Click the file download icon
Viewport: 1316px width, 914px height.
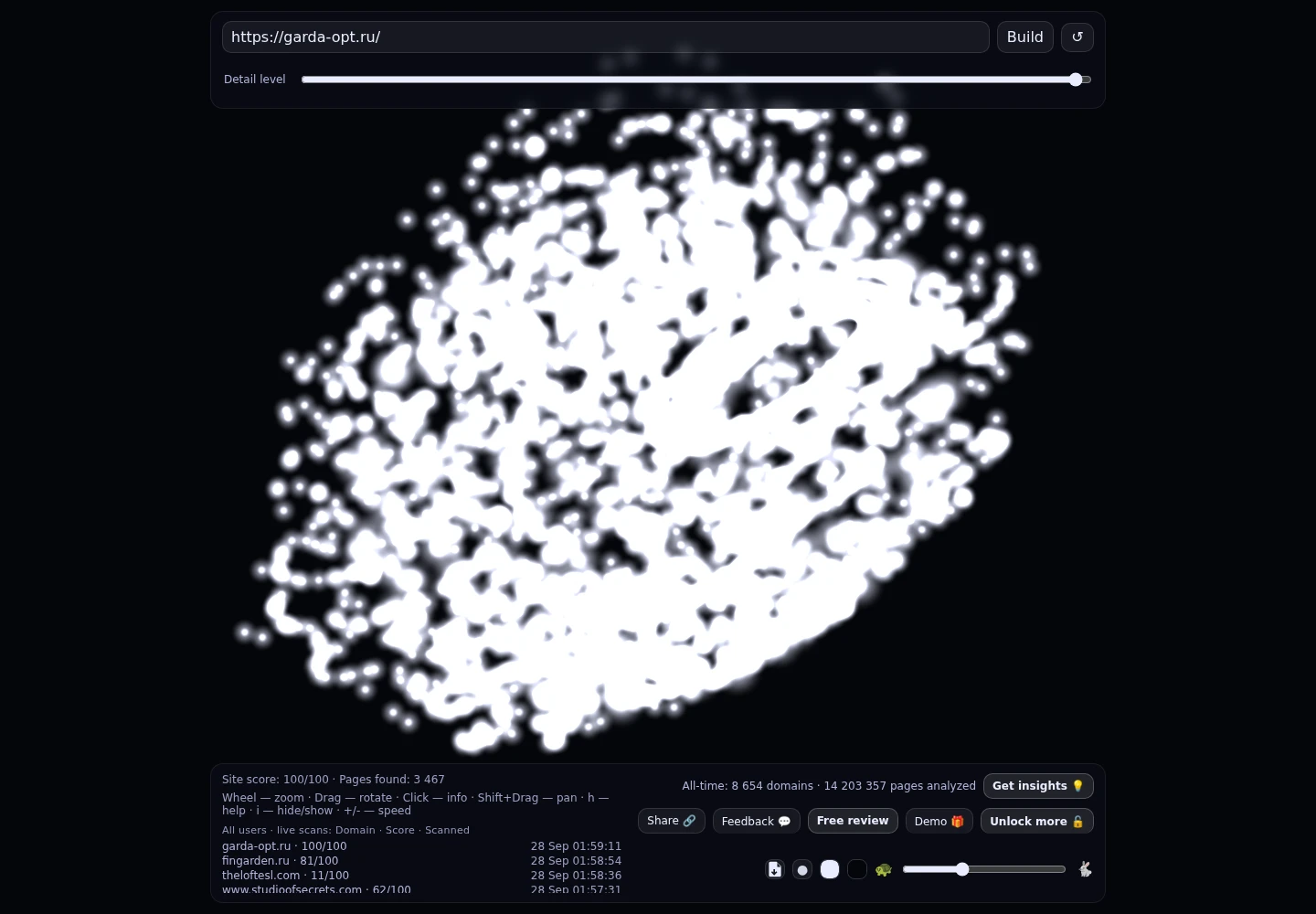pos(775,869)
